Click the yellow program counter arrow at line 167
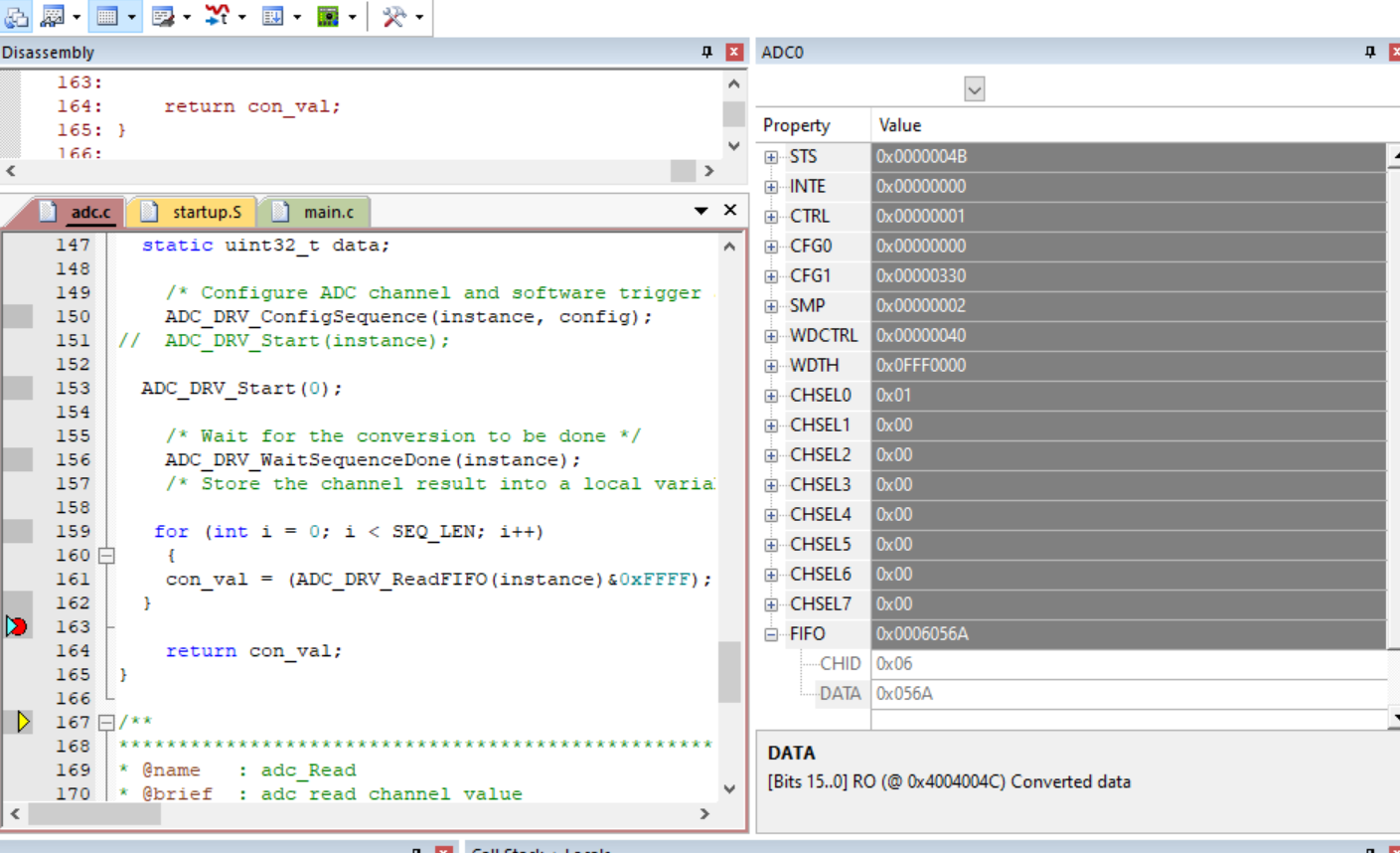Screen dimensions: 1400x853 click(x=23, y=722)
